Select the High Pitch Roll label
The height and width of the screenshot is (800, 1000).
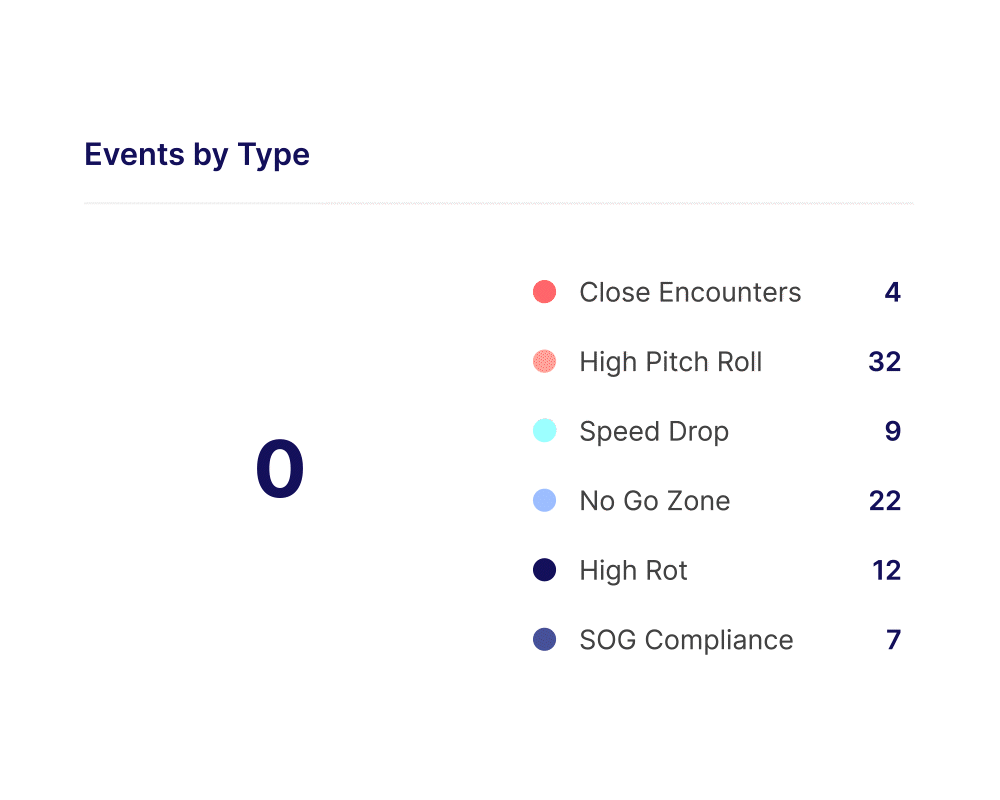pyautogui.click(x=670, y=361)
